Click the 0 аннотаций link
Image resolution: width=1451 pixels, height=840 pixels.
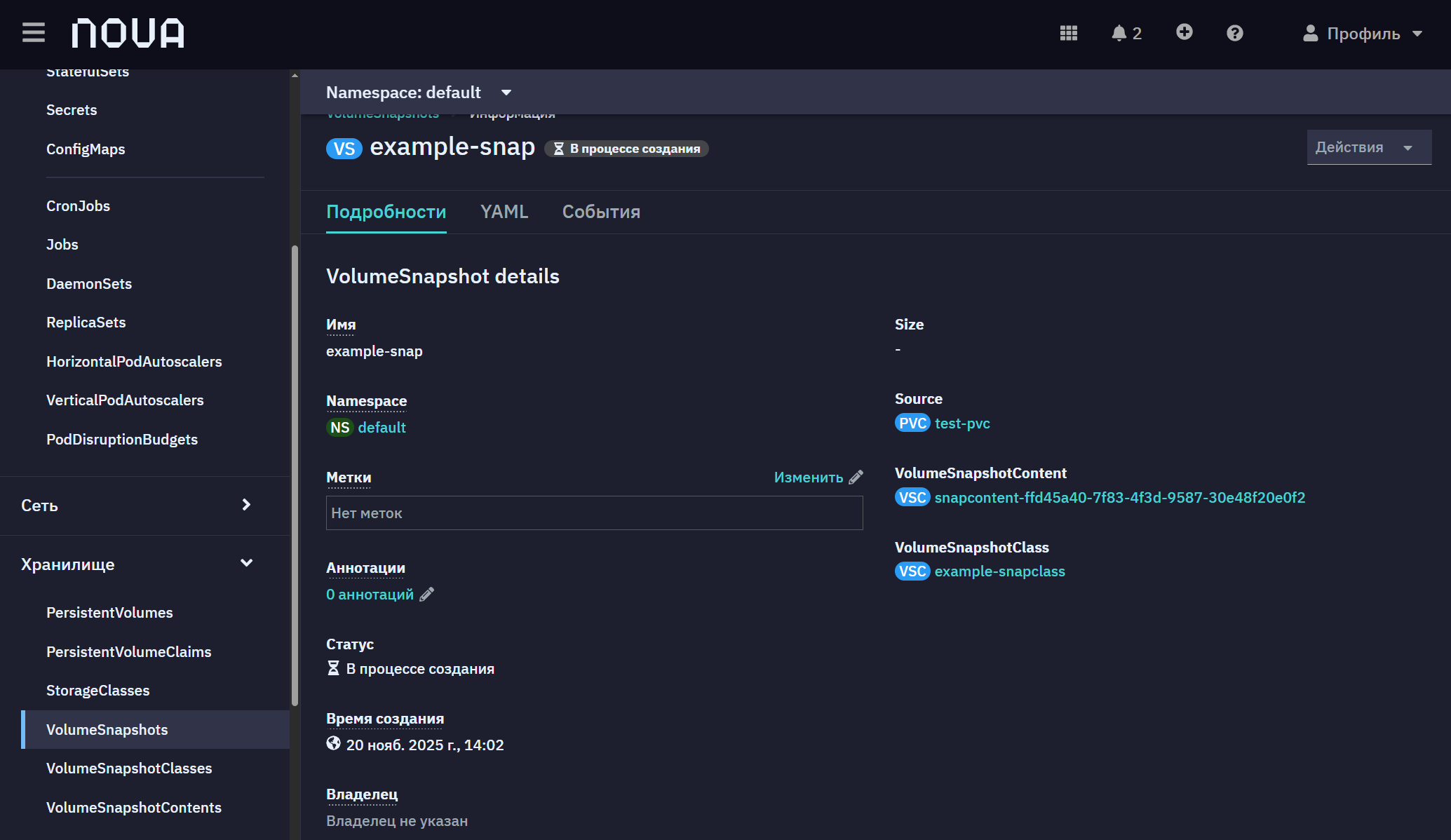[370, 595]
